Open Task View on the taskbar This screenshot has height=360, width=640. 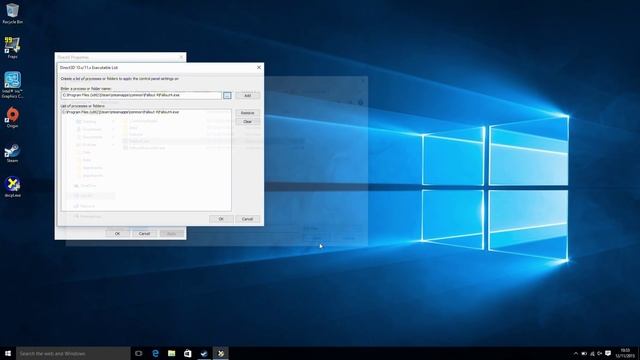(139, 353)
